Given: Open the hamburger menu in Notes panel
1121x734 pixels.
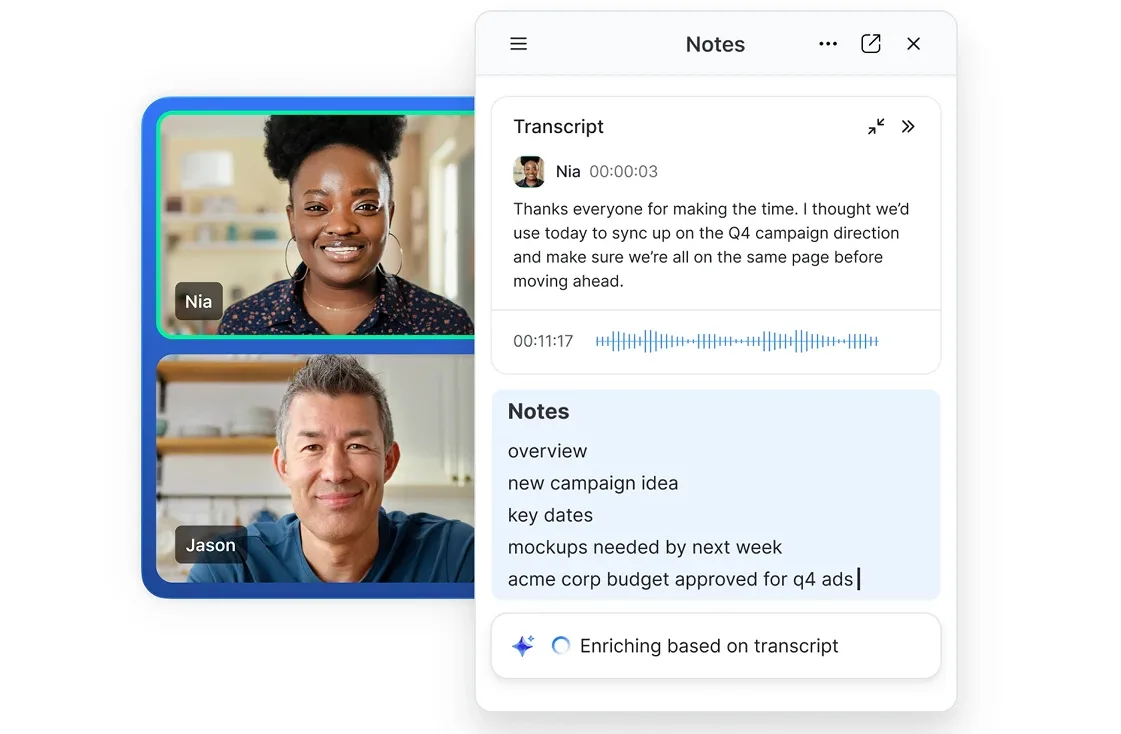Looking at the screenshot, I should (518, 44).
